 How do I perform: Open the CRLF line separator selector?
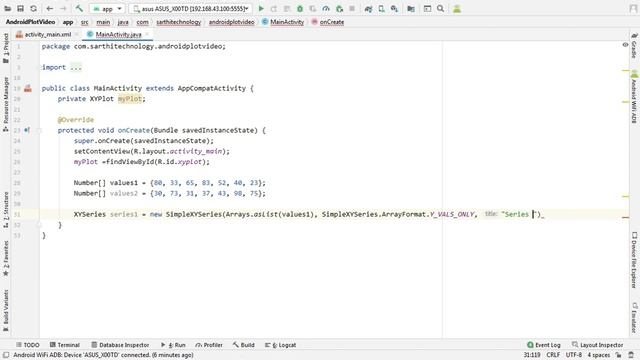coord(553,355)
